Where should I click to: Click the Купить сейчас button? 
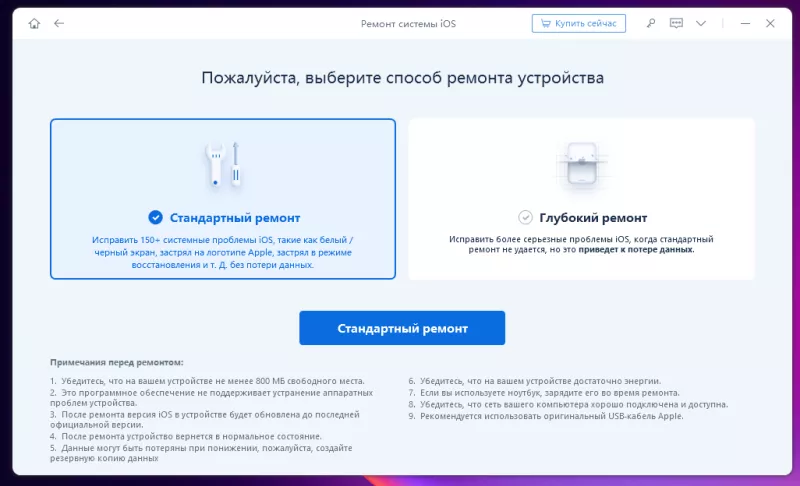pos(579,23)
